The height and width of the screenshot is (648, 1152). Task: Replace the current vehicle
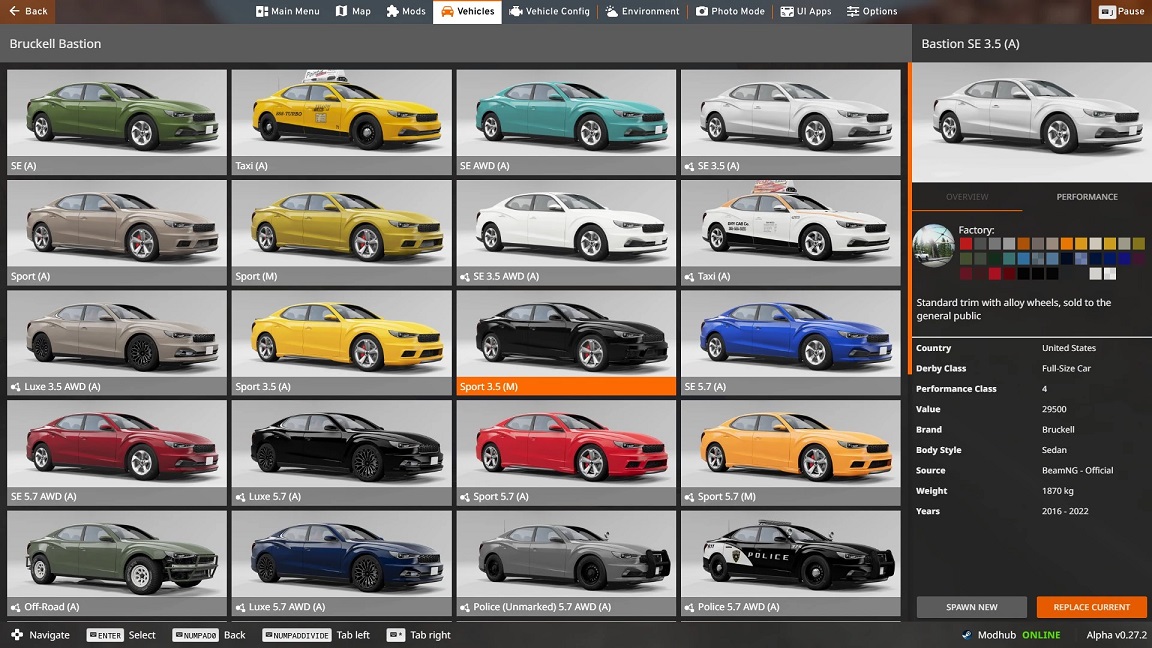point(1091,607)
